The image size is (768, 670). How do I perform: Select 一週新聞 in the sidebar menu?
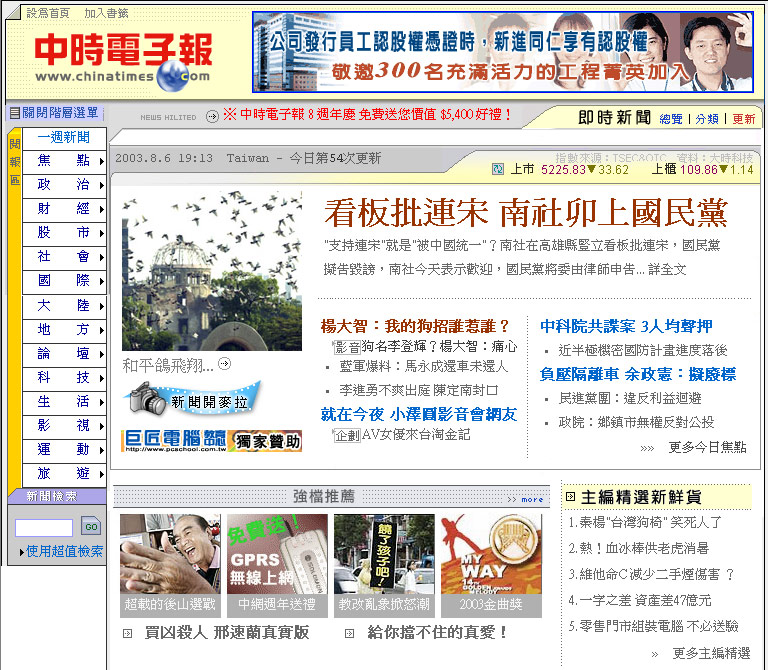(64, 137)
